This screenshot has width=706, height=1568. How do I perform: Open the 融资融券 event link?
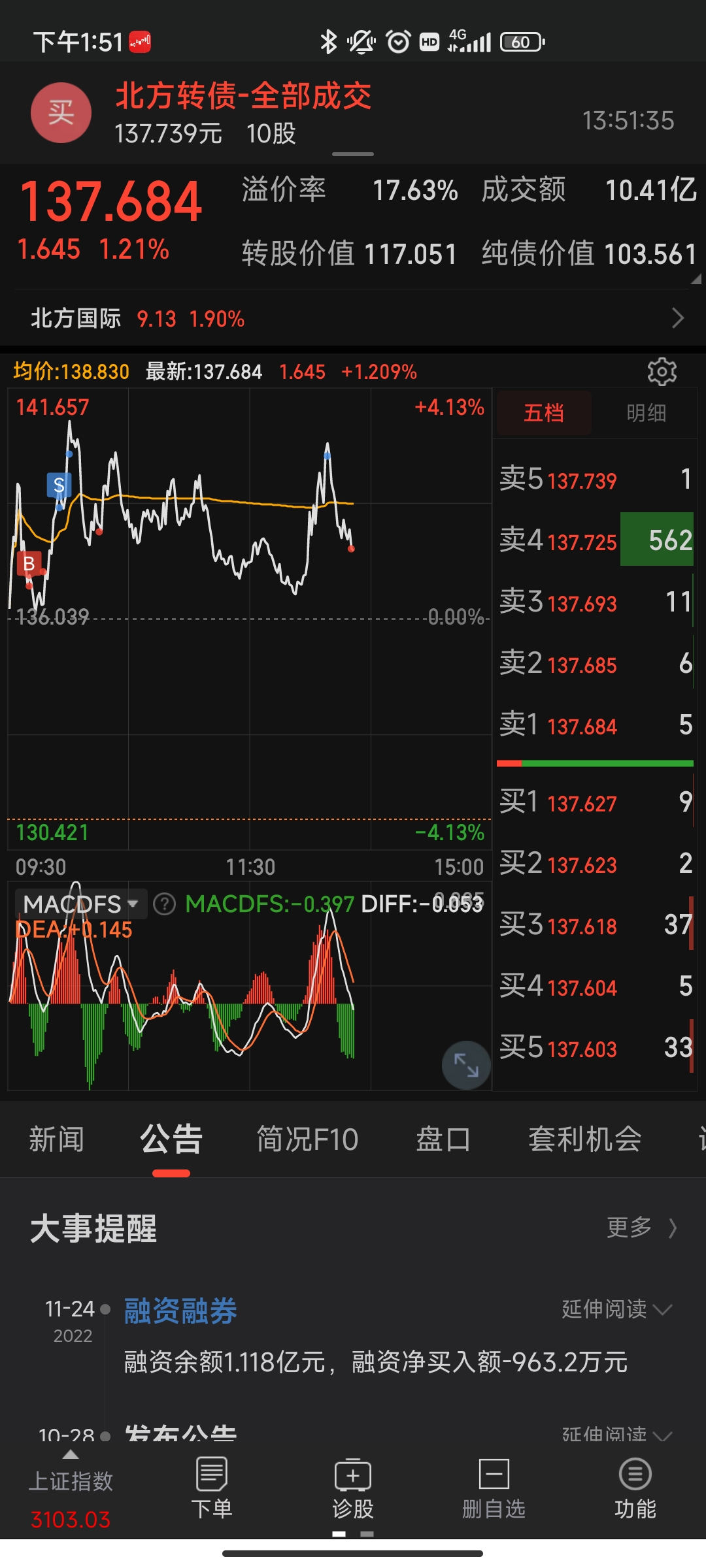point(180,1311)
